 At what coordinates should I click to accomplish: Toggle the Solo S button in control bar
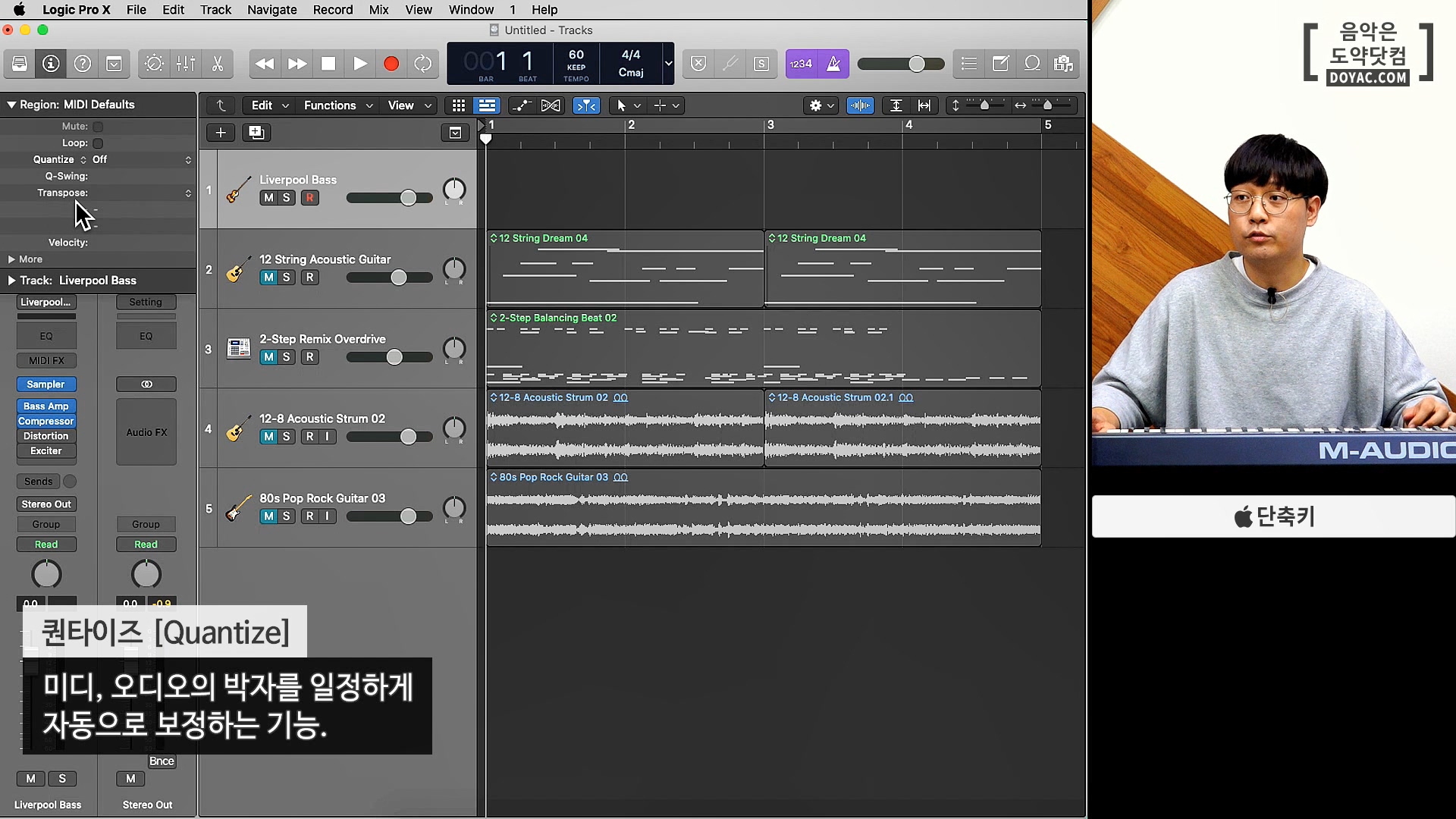pos(761,64)
